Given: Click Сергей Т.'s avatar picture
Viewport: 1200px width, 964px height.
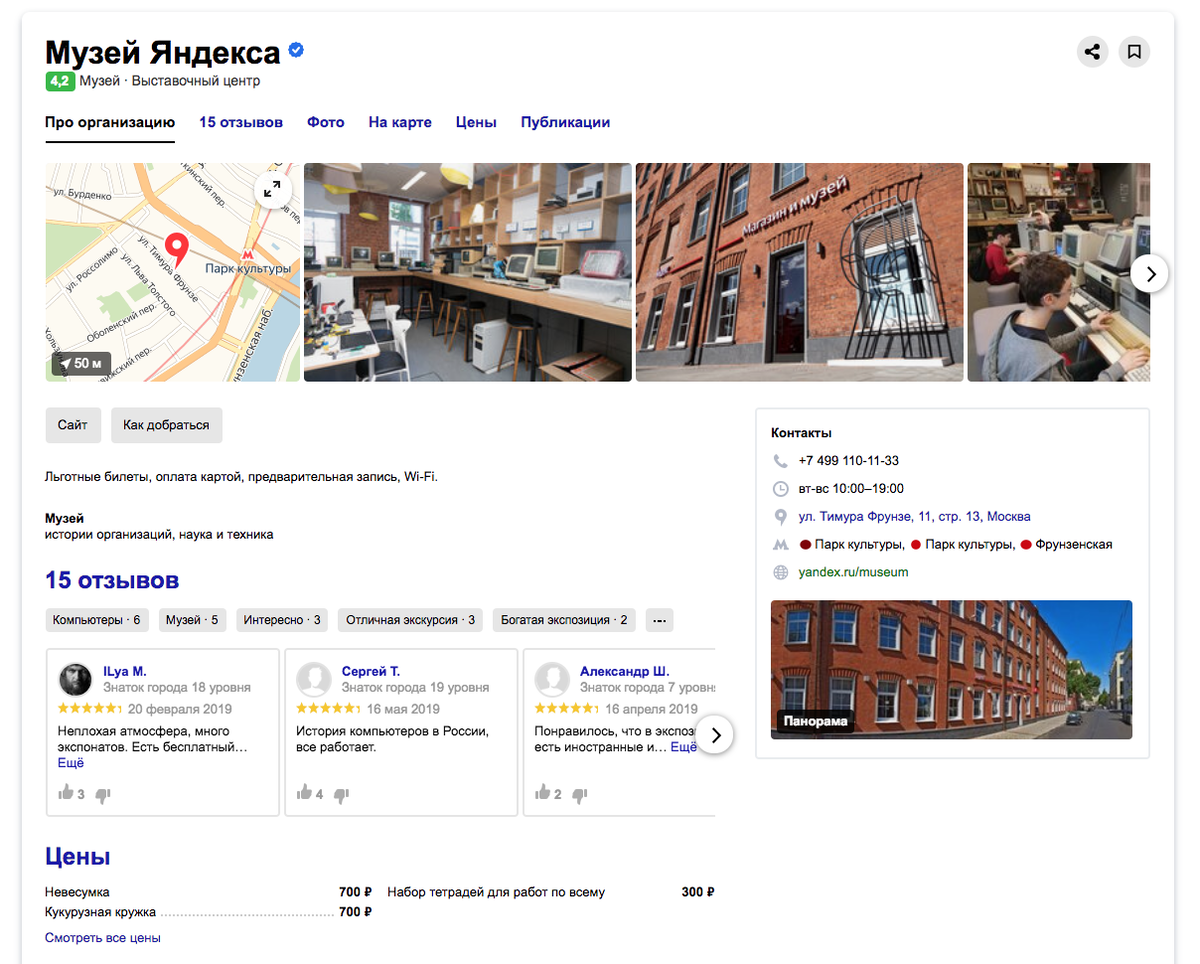Looking at the screenshot, I should click(314, 679).
